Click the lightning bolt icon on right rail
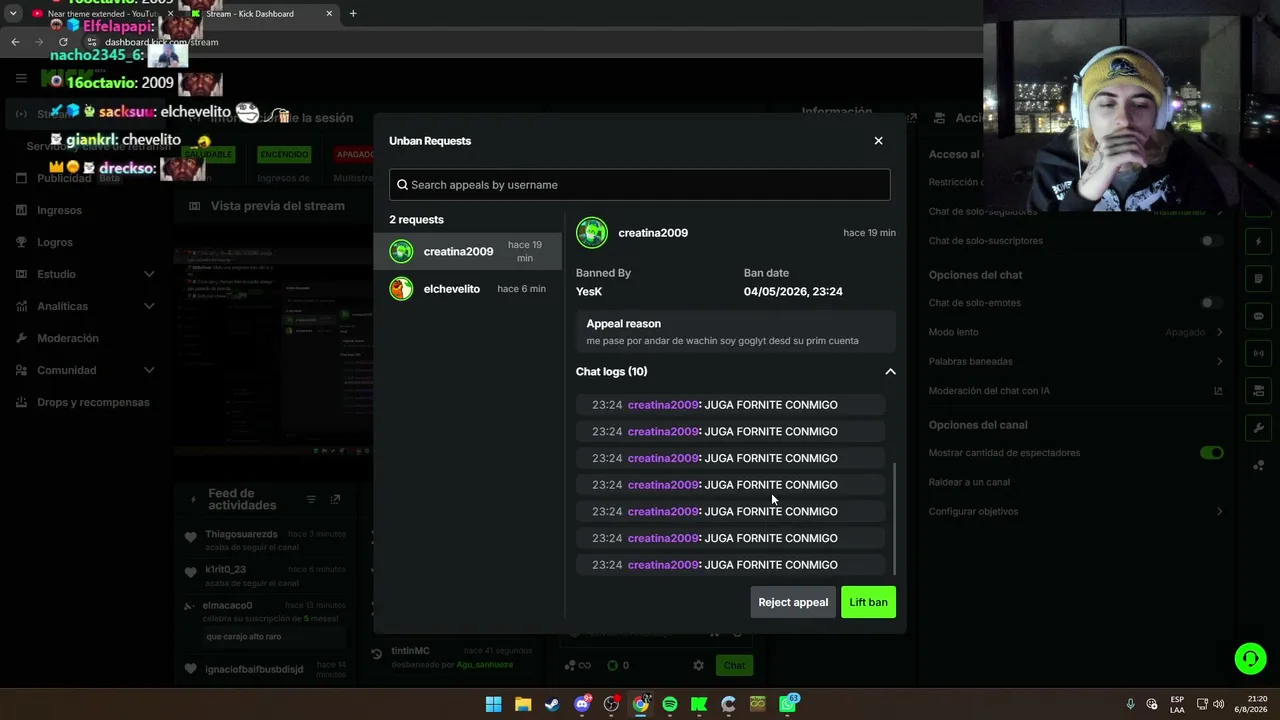 pos(1259,241)
